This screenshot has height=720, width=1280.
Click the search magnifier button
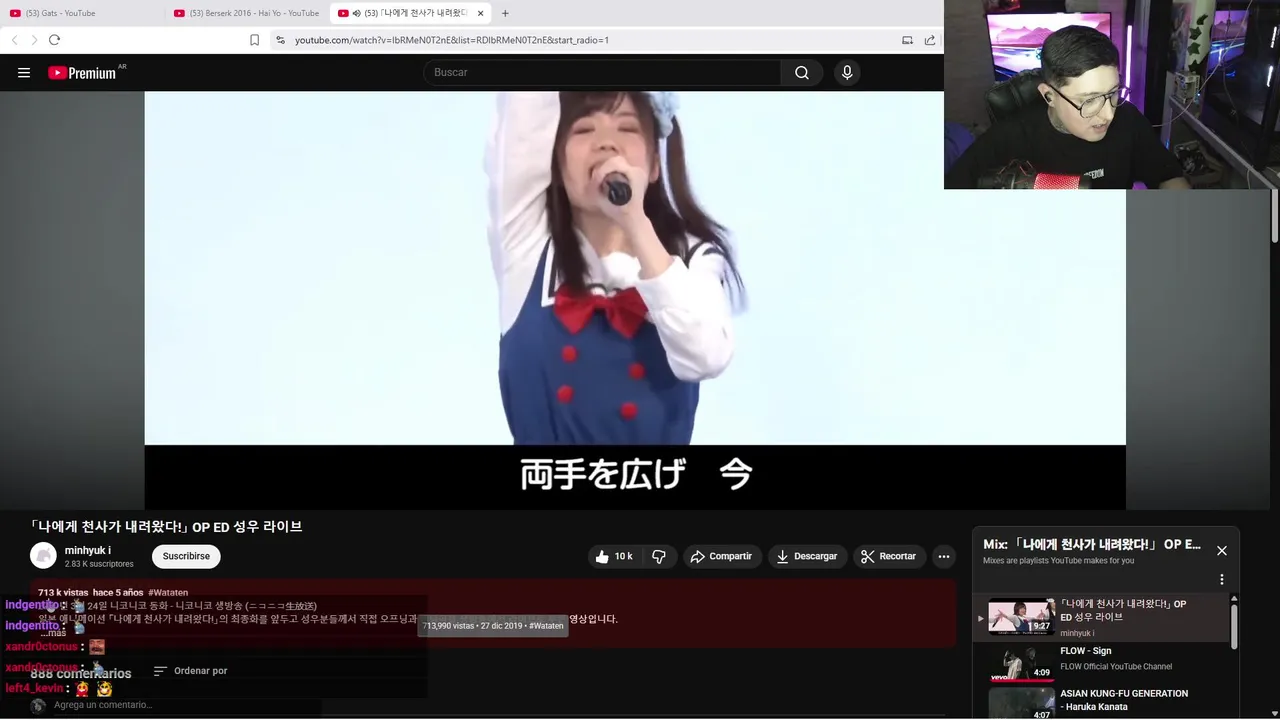(802, 73)
